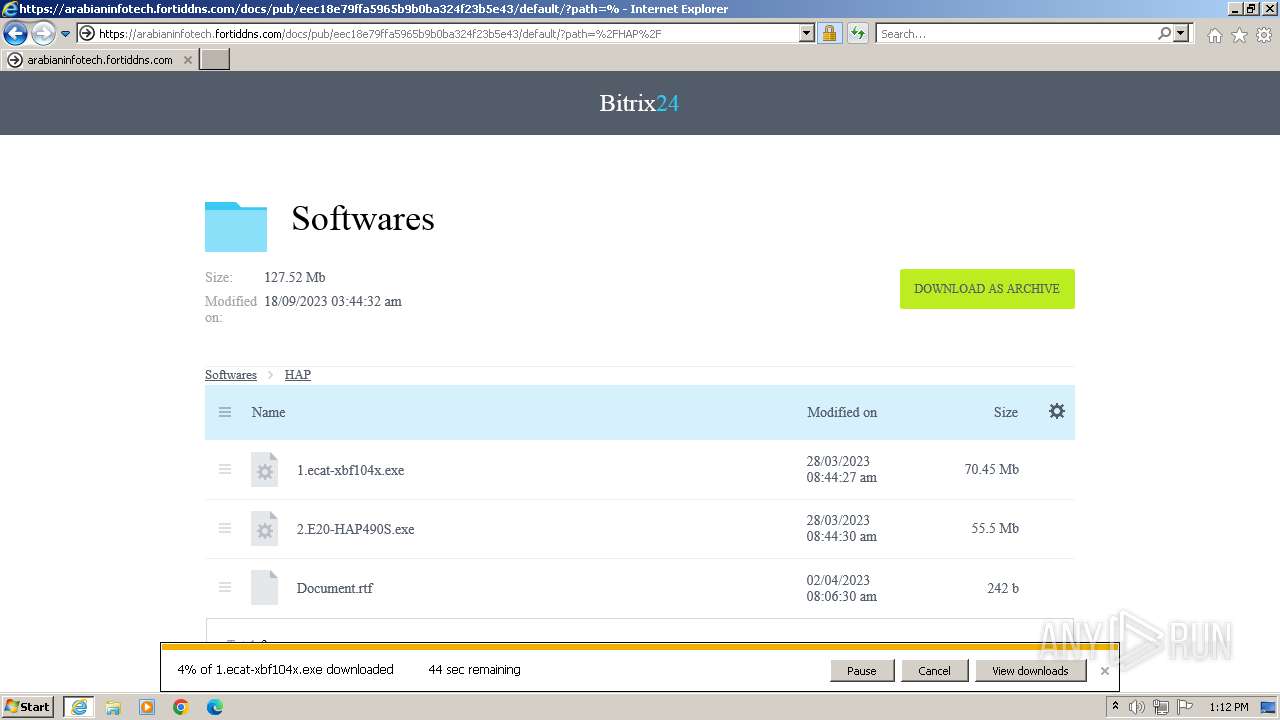1280x720 pixels.
Task: Sort by the Size column header
Action: [x=1006, y=412]
